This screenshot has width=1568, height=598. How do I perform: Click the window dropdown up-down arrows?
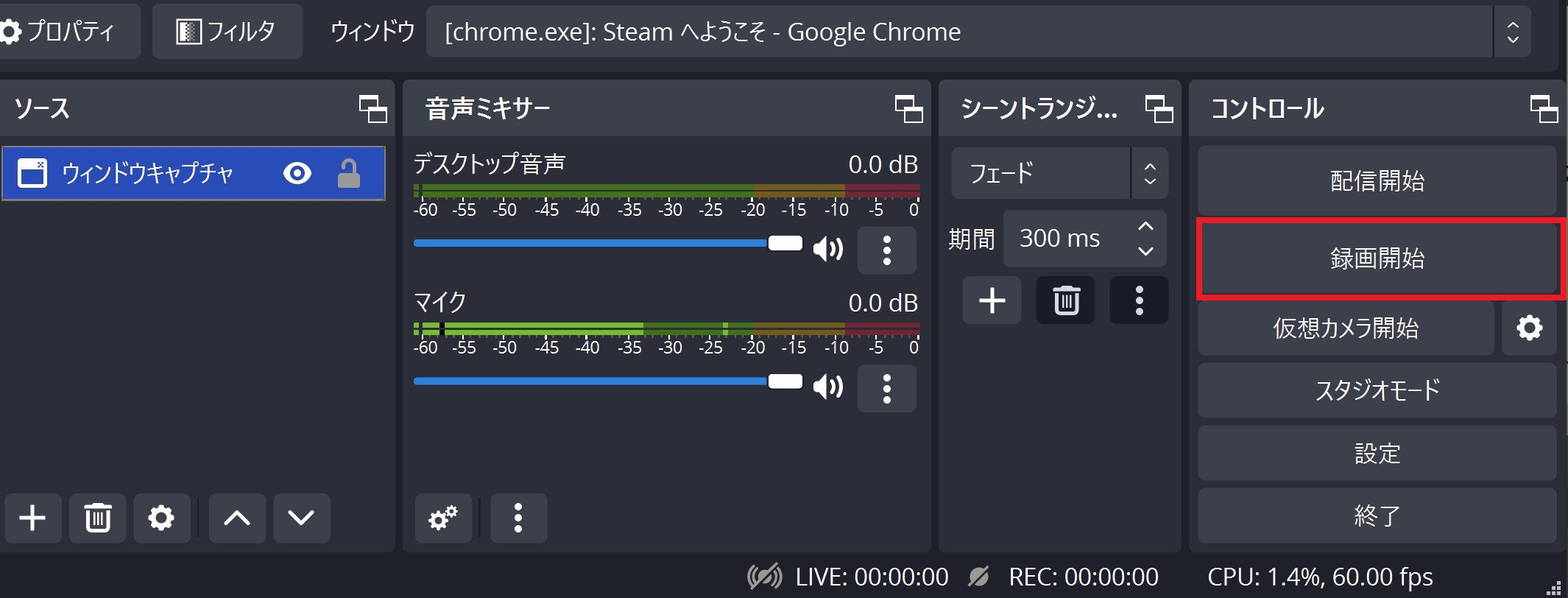(1513, 32)
